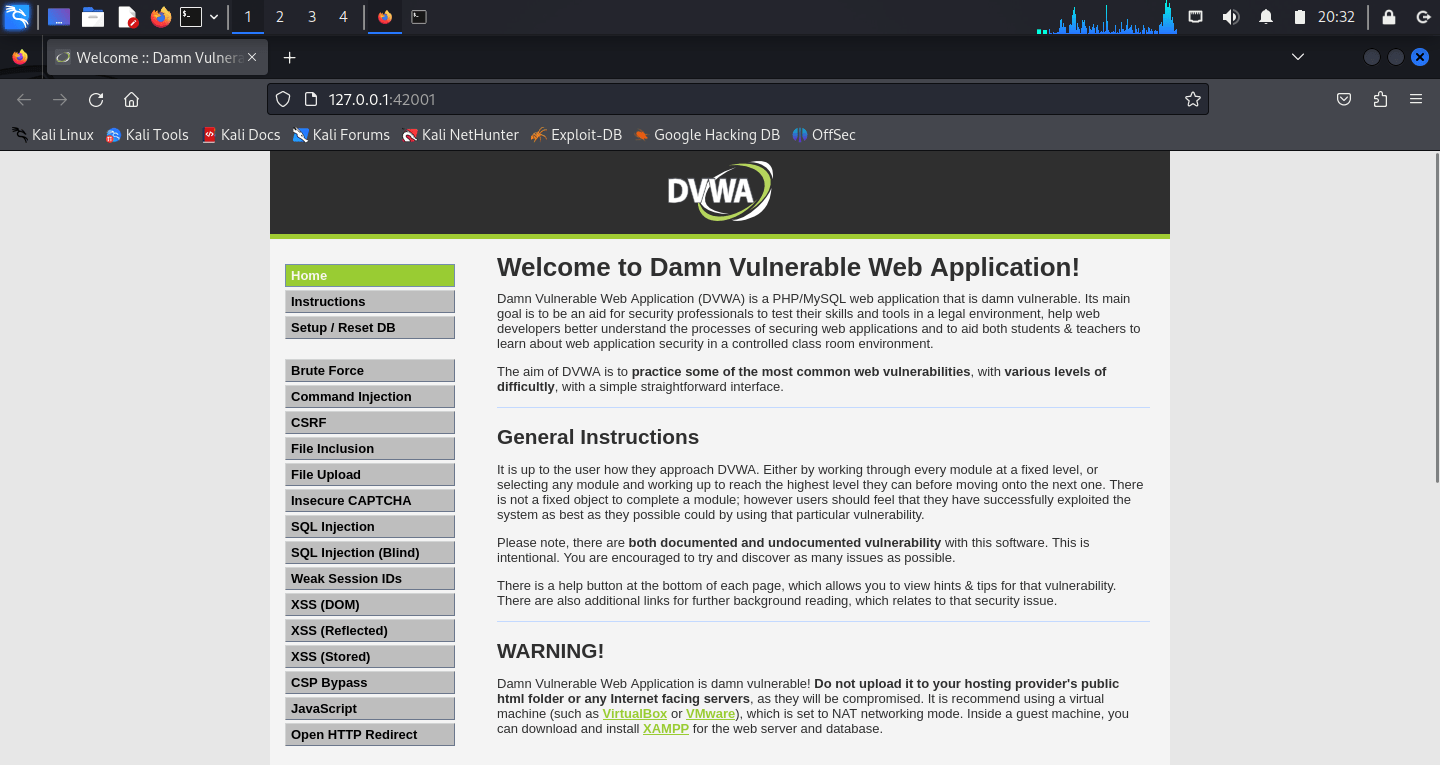Click the log out icon in the panel

1423,16
